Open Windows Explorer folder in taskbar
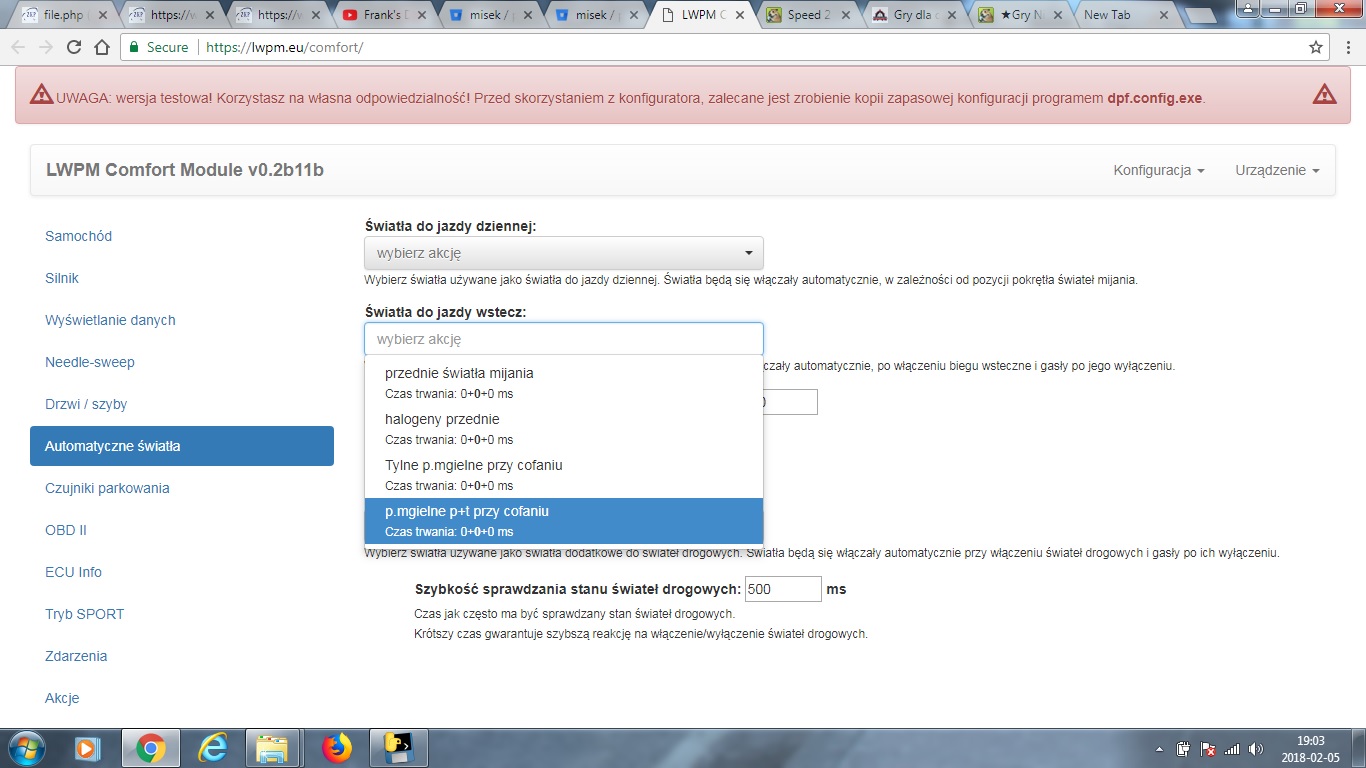Image resolution: width=1366 pixels, height=768 pixels. [272, 748]
